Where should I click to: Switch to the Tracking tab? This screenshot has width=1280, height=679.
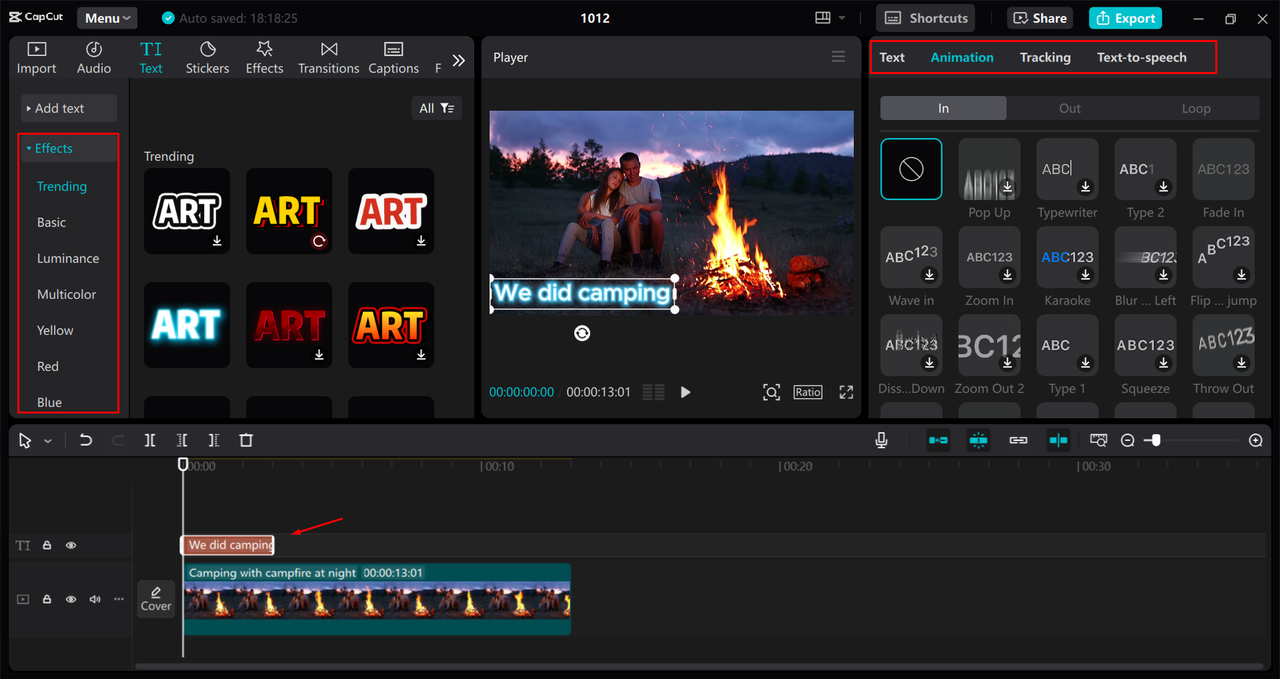[x=1045, y=57]
